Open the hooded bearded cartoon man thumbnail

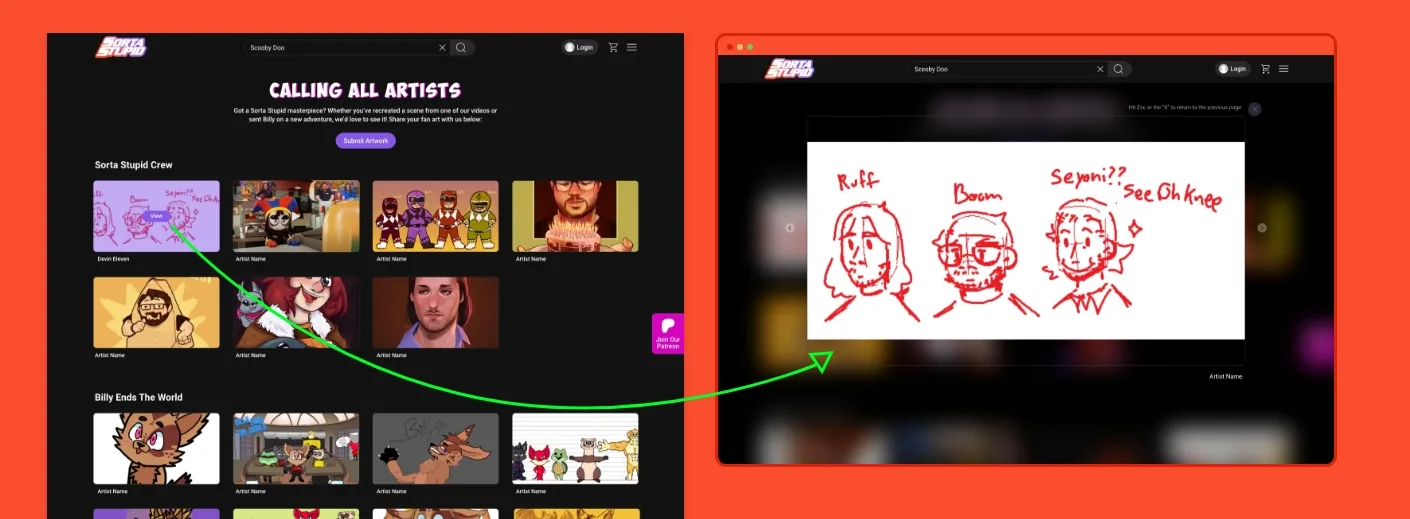click(156, 312)
